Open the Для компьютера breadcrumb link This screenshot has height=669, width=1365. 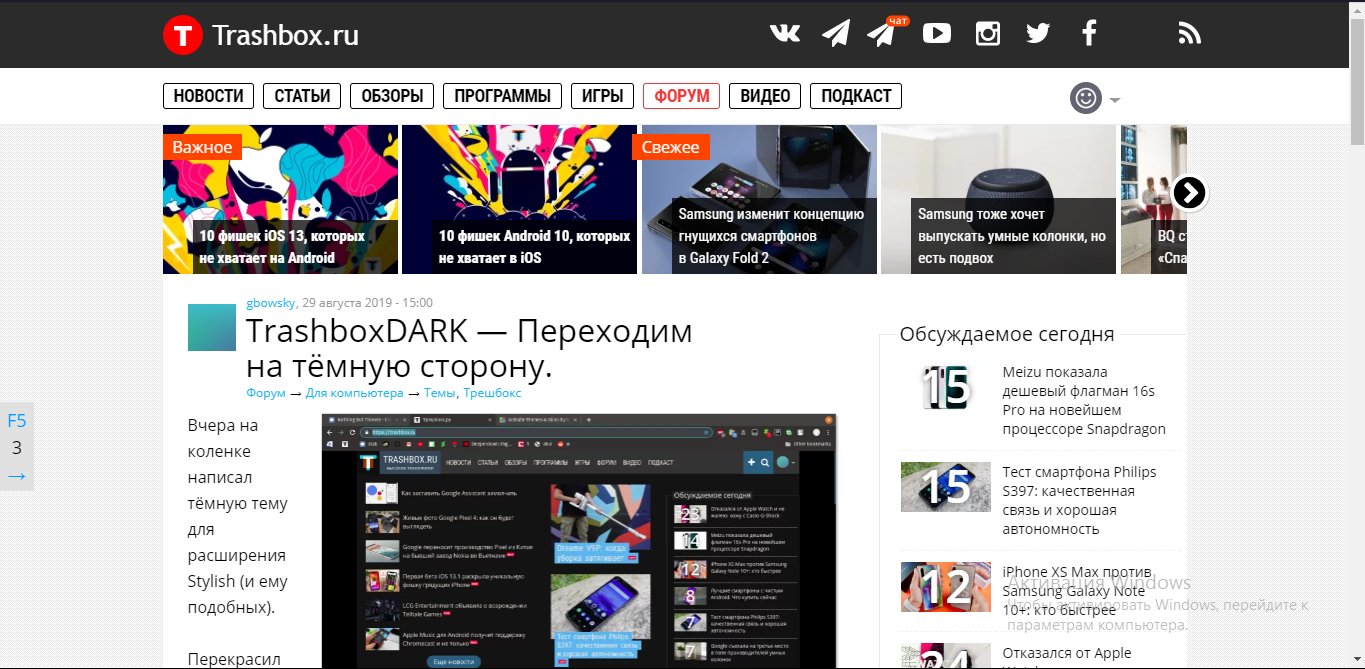pyautogui.click(x=354, y=393)
